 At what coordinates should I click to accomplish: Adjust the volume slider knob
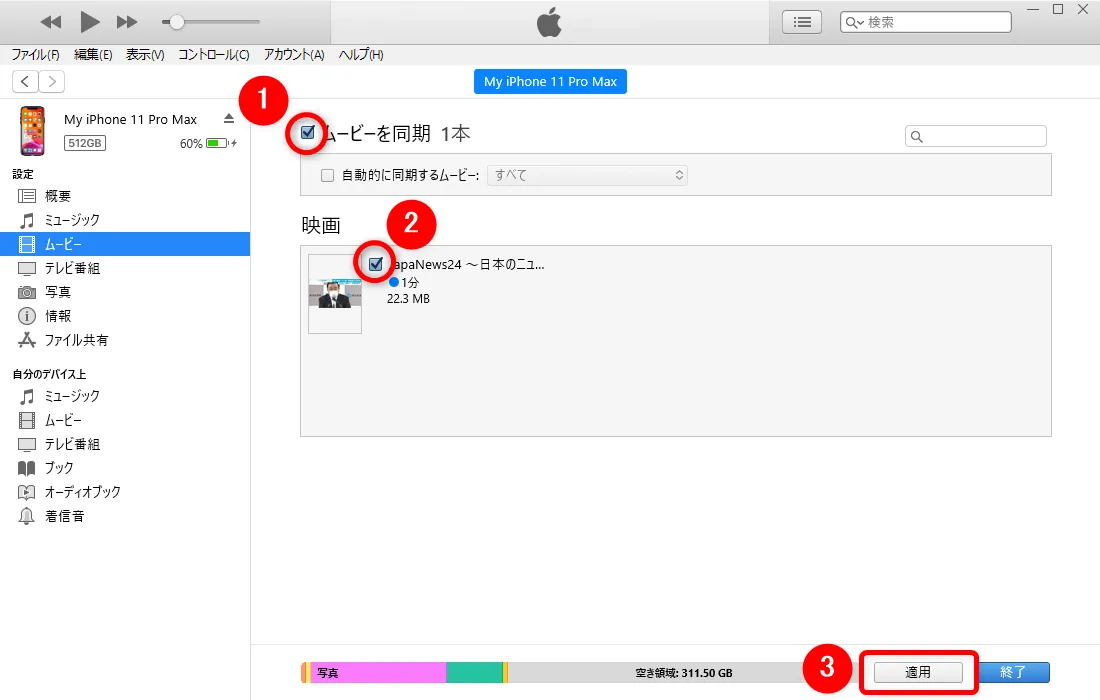(177, 22)
